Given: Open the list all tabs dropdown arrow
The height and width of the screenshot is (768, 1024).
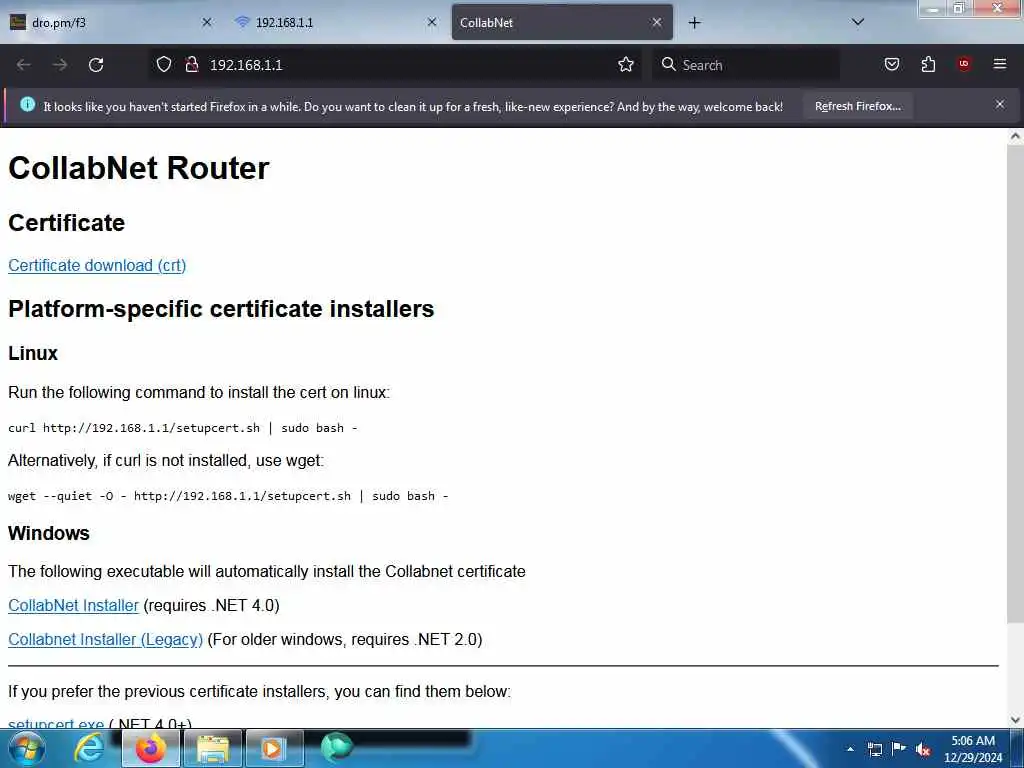Looking at the screenshot, I should (x=858, y=22).
